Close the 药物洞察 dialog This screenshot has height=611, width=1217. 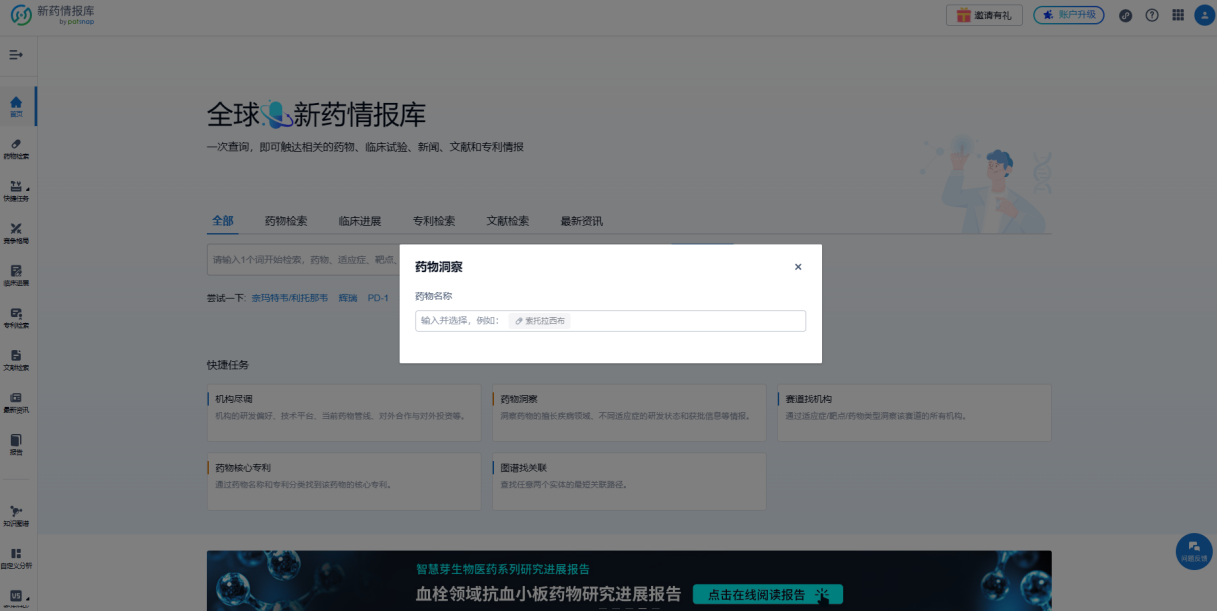797,267
